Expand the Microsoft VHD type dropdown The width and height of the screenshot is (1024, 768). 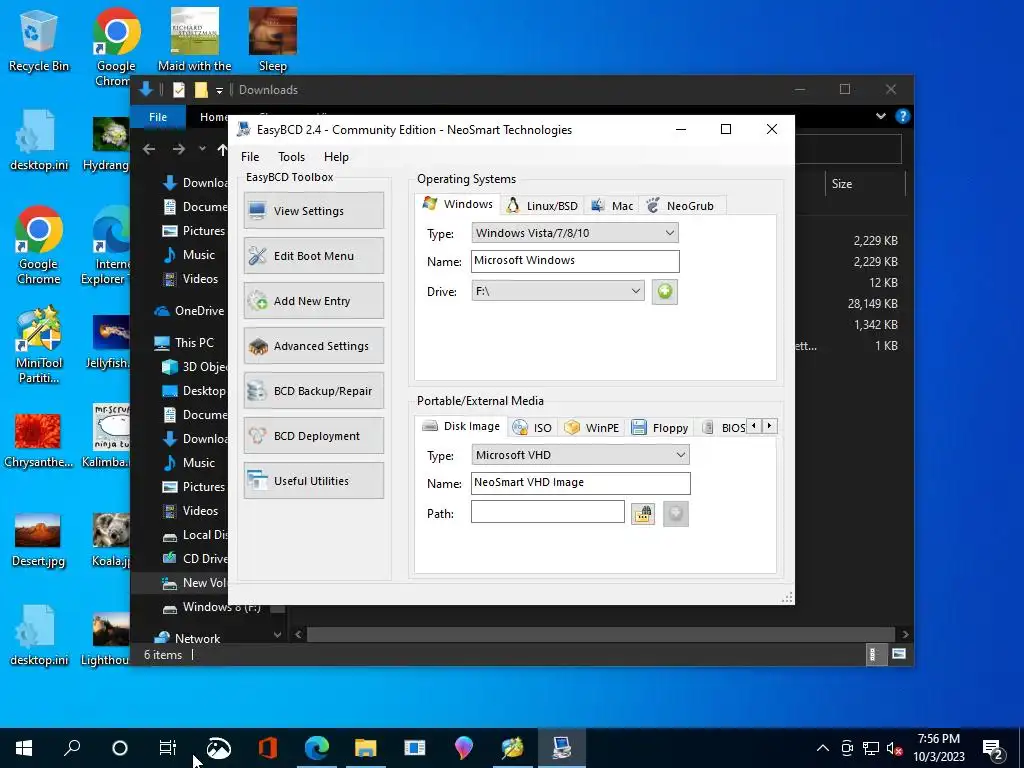coord(580,455)
